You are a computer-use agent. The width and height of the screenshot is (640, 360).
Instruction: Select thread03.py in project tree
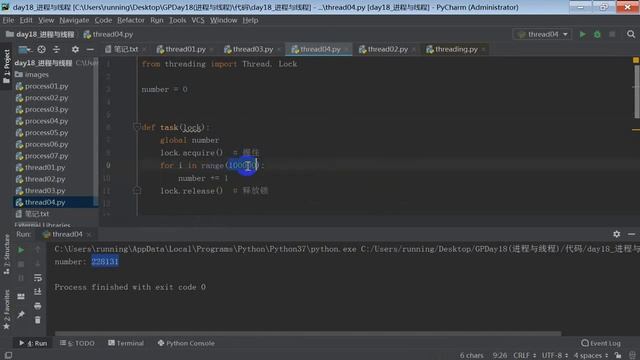[x=45, y=191]
